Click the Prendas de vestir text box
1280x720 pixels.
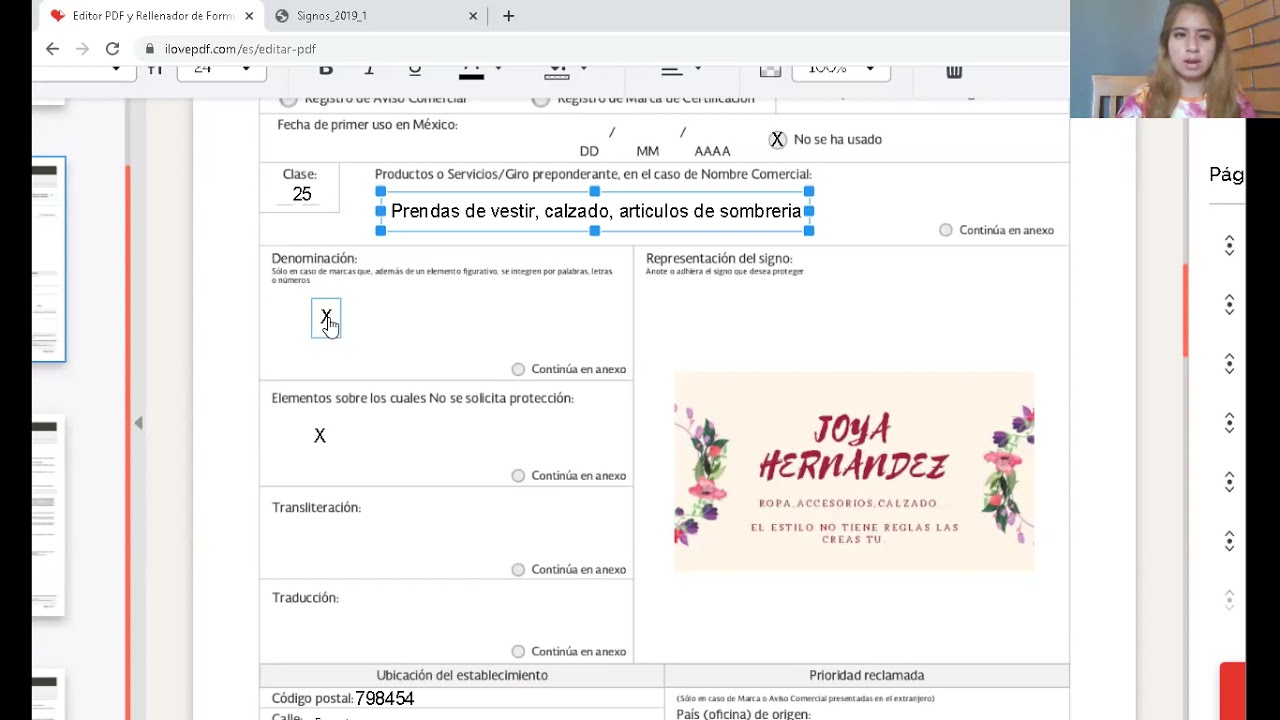(596, 211)
